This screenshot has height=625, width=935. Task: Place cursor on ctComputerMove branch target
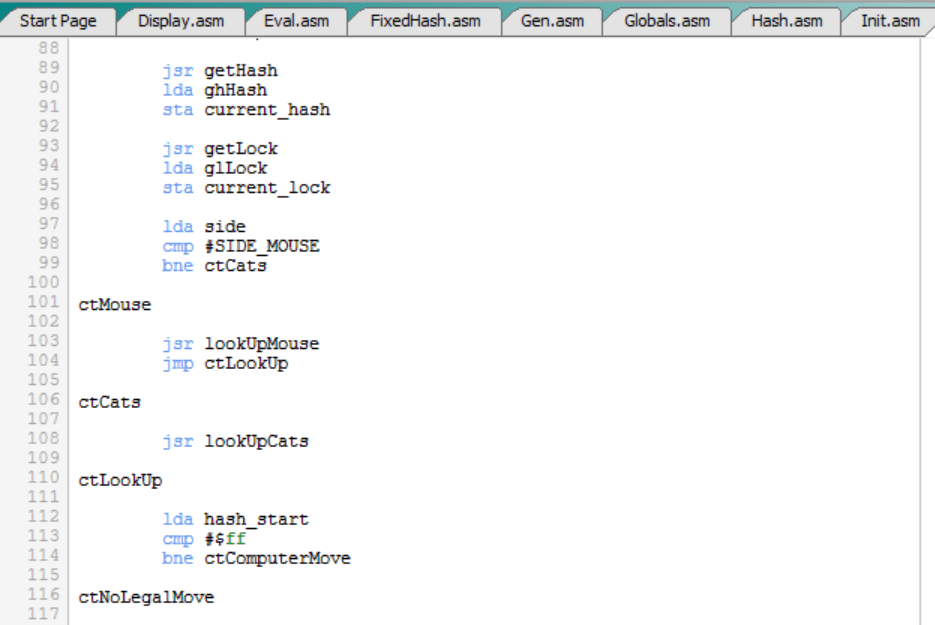pyautogui.click(x=278, y=559)
